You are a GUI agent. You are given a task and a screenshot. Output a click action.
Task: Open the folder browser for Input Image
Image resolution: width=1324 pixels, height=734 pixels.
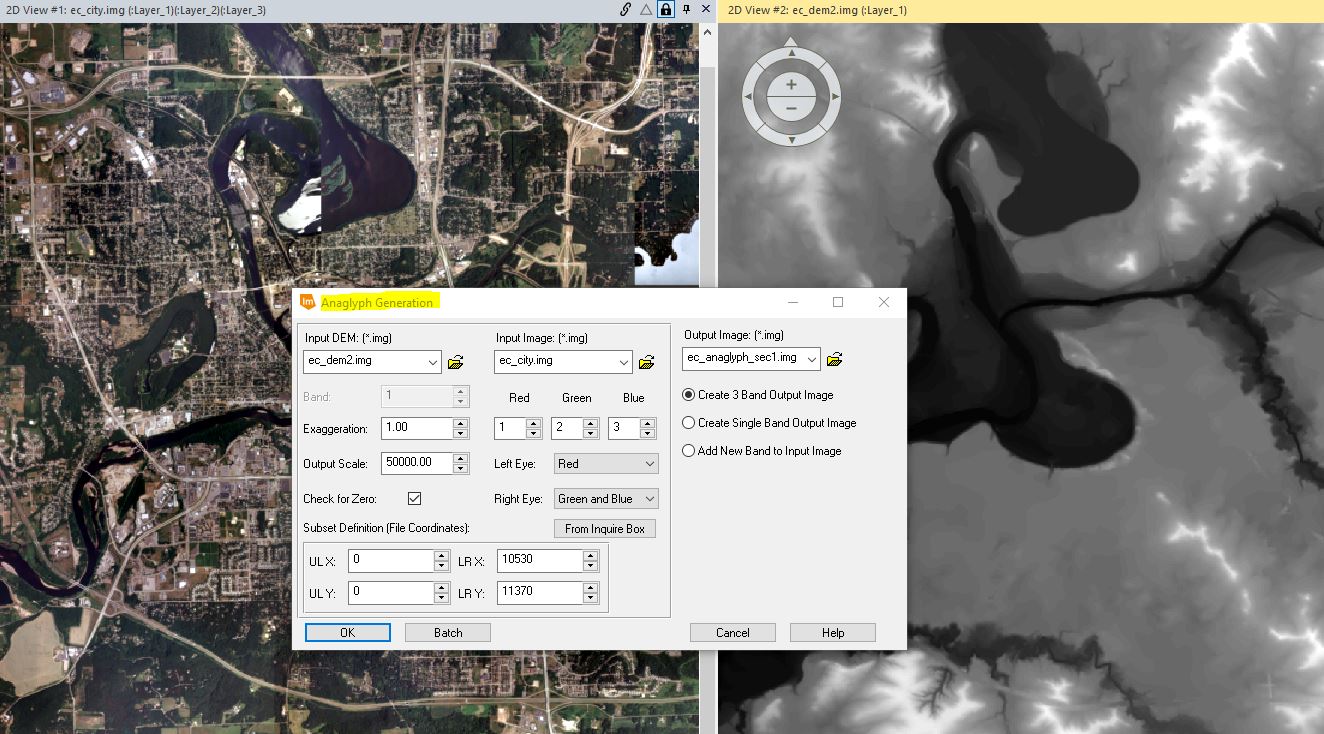point(647,362)
